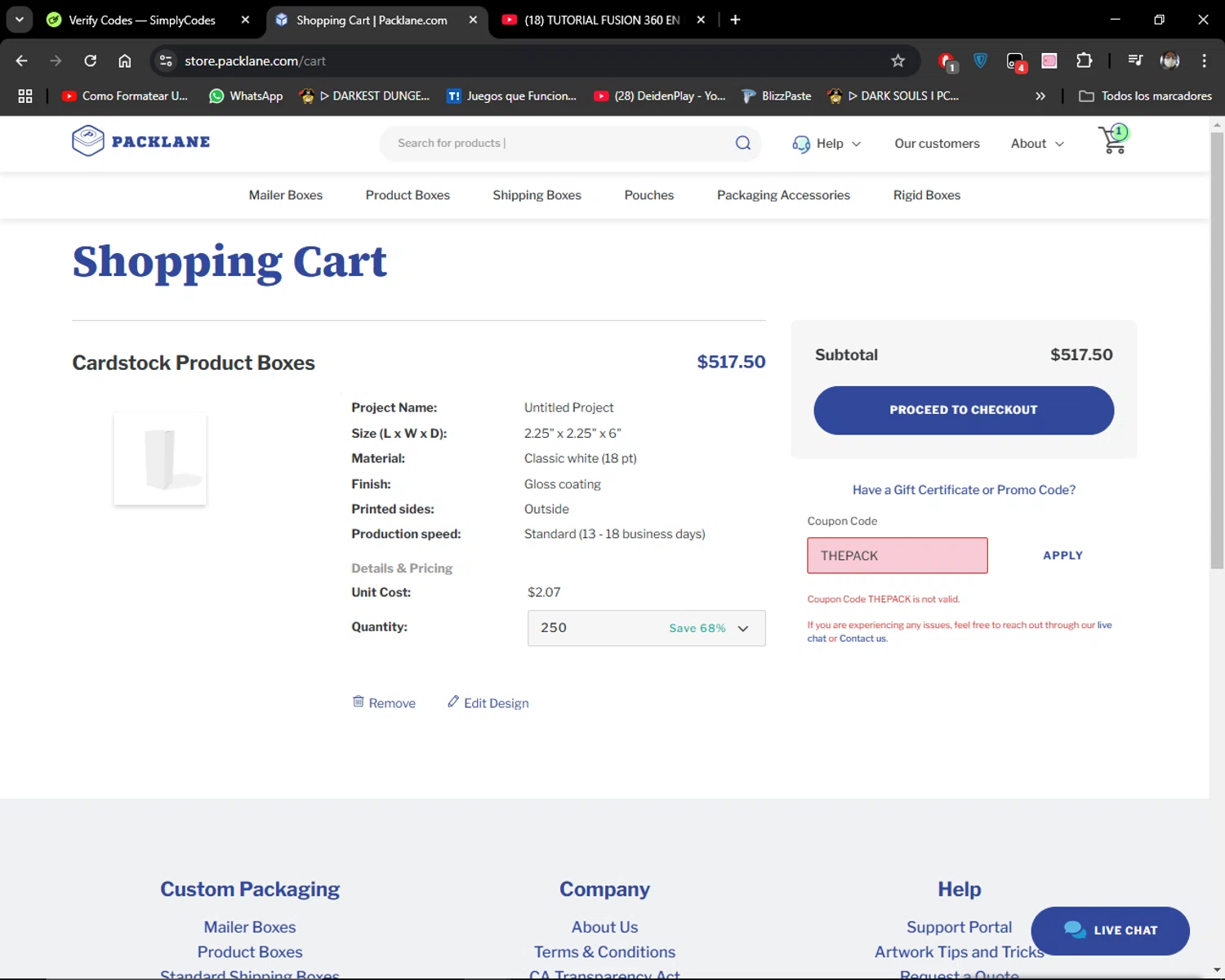Open the Como Formatear bookmark
Viewport: 1225px width, 980px height.
tap(125, 96)
